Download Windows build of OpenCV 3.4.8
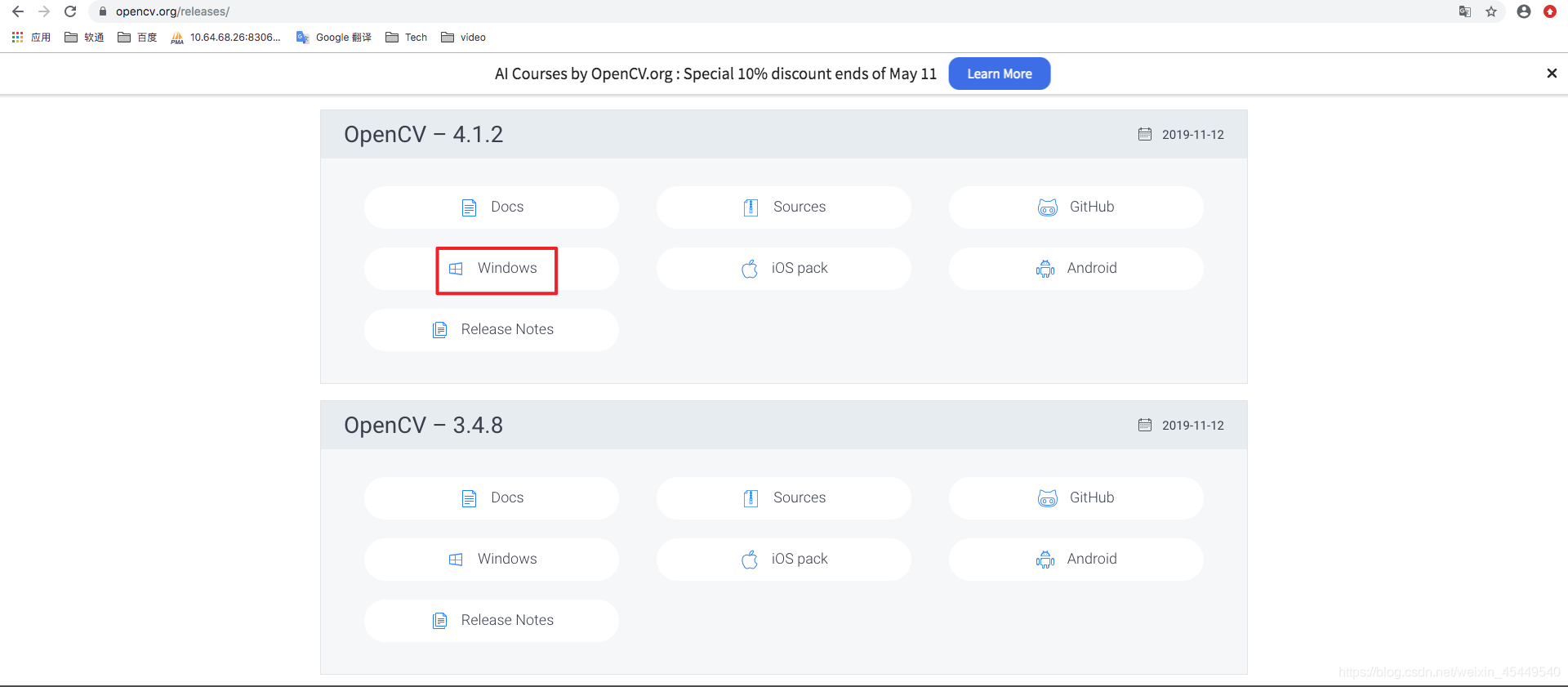The image size is (1568, 687). [x=492, y=560]
